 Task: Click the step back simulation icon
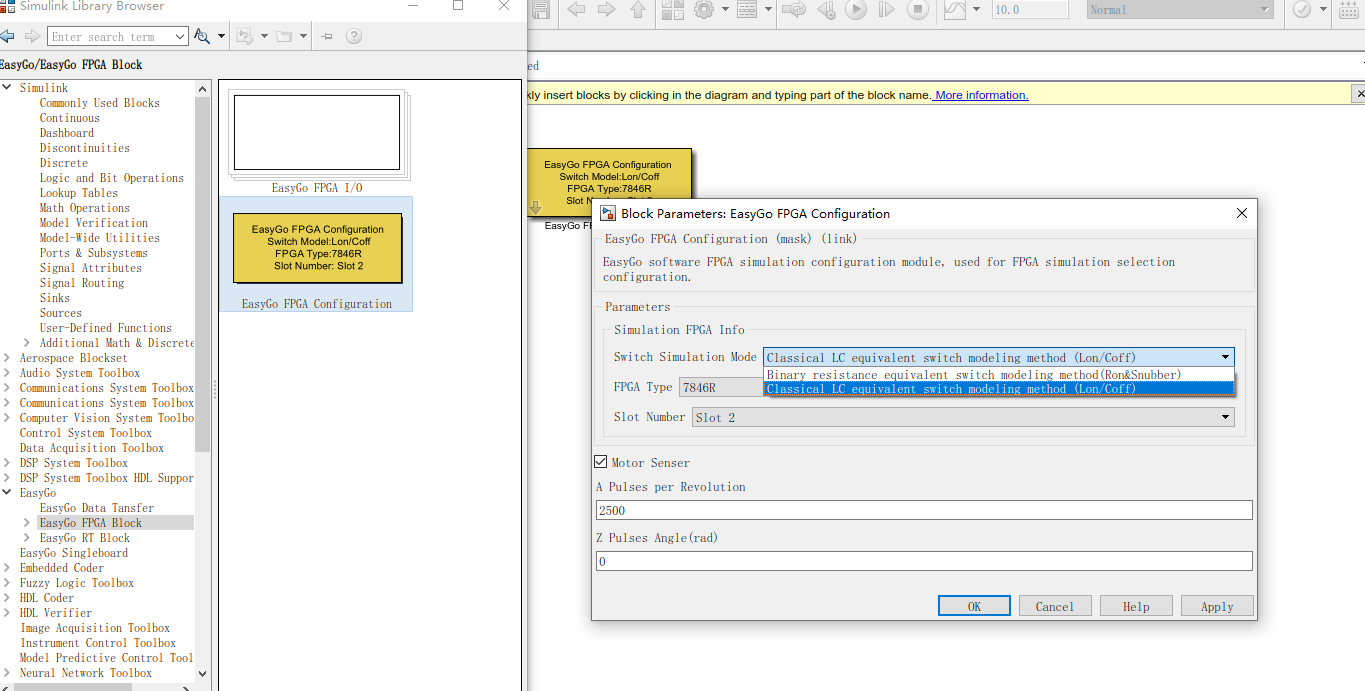click(825, 10)
